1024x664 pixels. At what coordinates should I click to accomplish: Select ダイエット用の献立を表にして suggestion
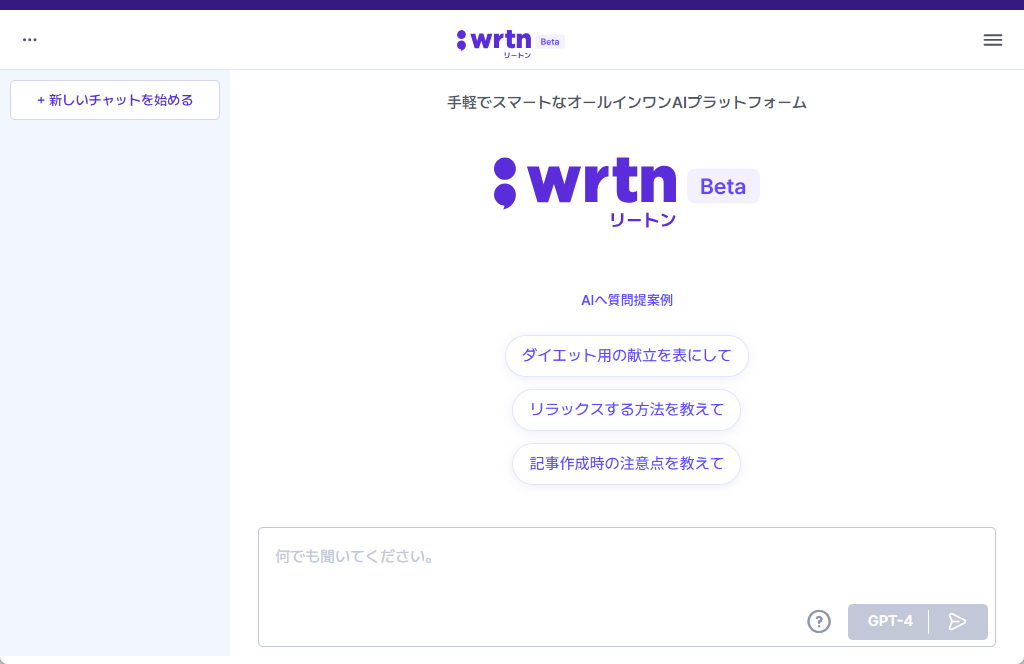pos(626,355)
